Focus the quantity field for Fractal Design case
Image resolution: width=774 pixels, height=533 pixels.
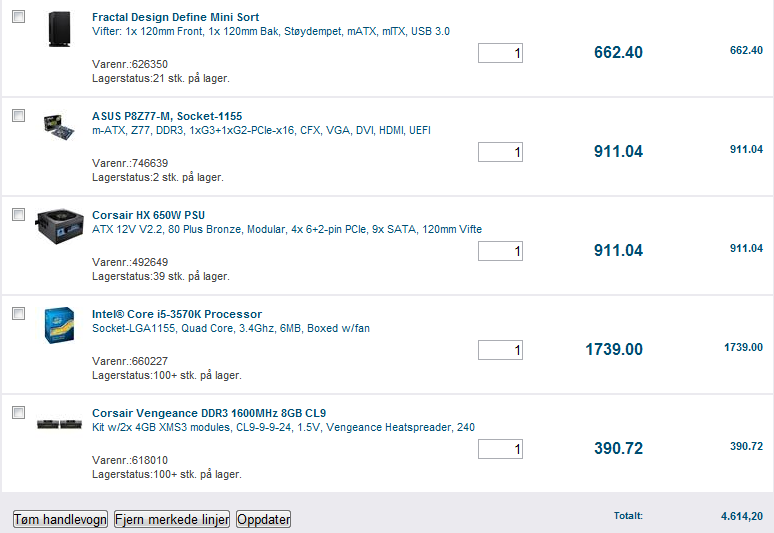[x=500, y=53]
